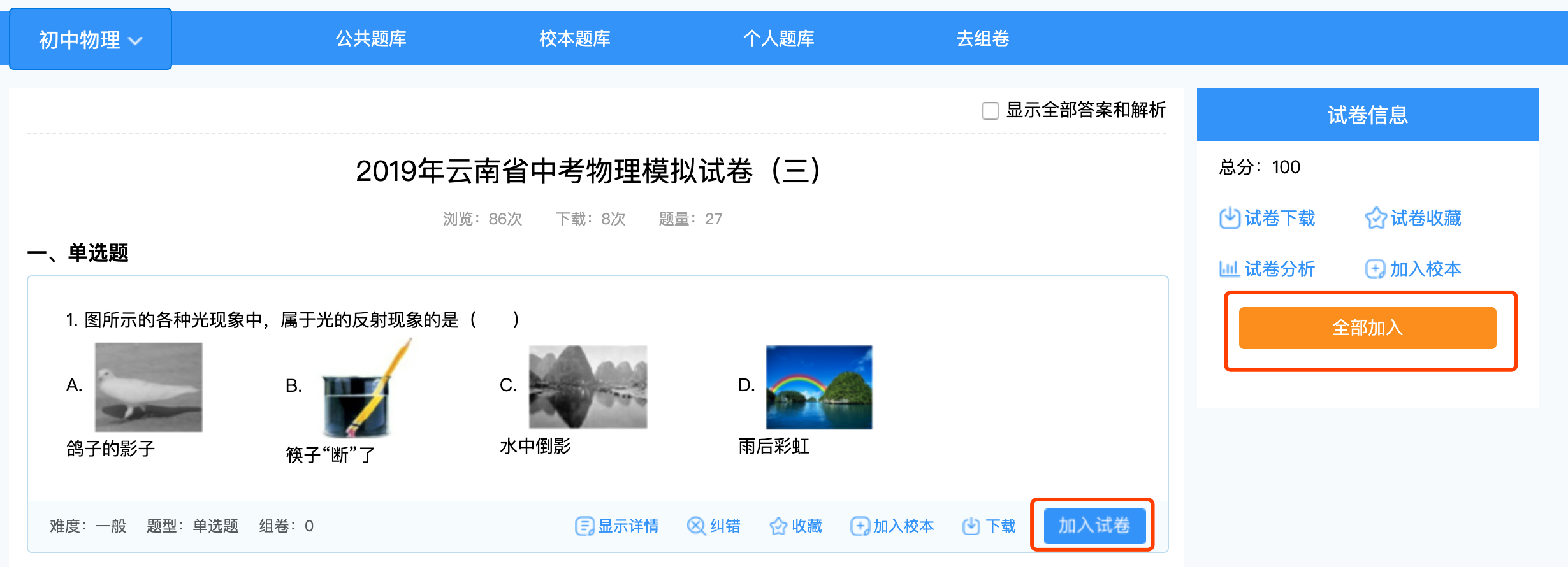The height and width of the screenshot is (567, 1568).
Task: Open the 去组卷 menu item
Action: (982, 39)
